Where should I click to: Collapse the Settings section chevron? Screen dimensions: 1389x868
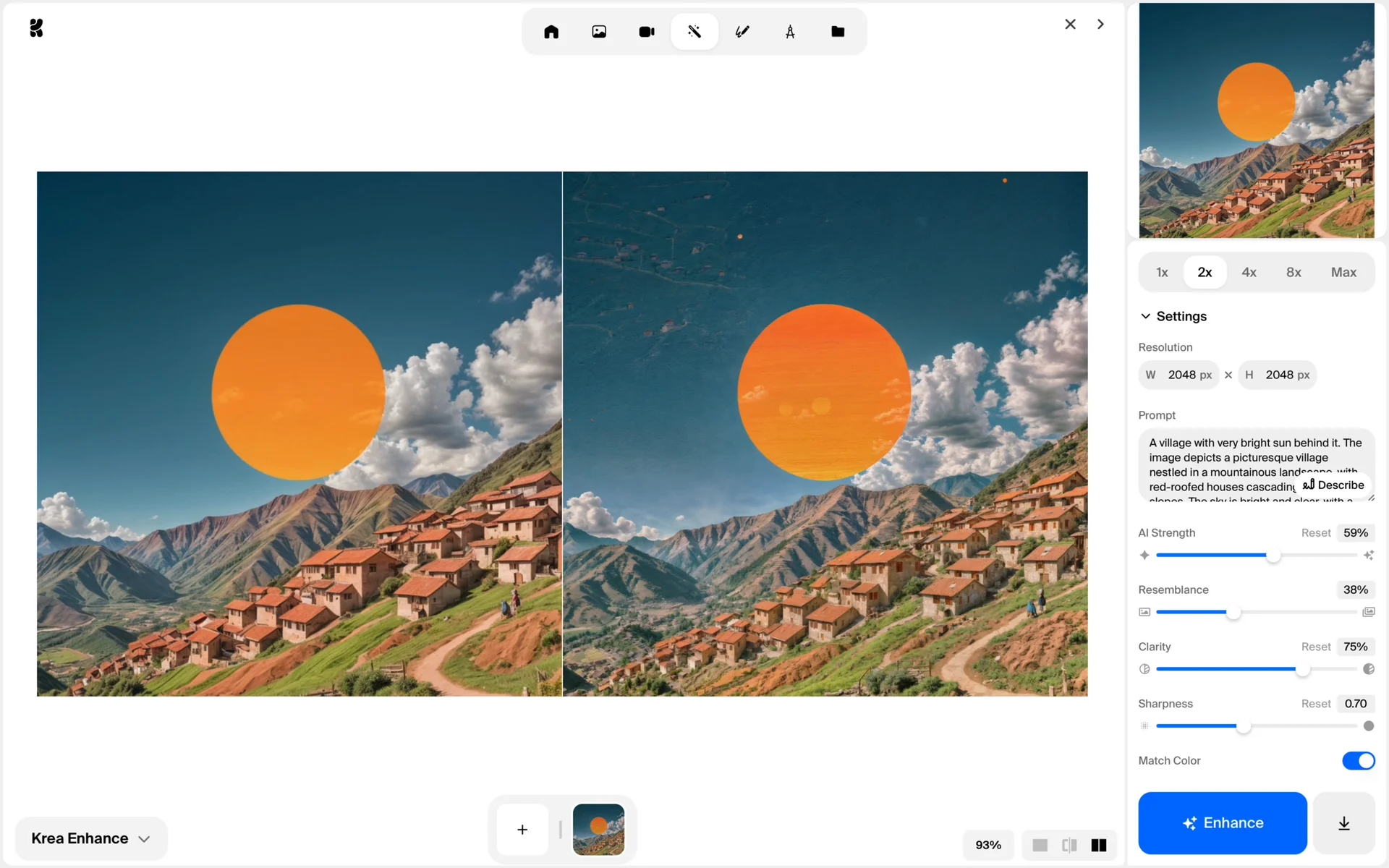point(1145,316)
